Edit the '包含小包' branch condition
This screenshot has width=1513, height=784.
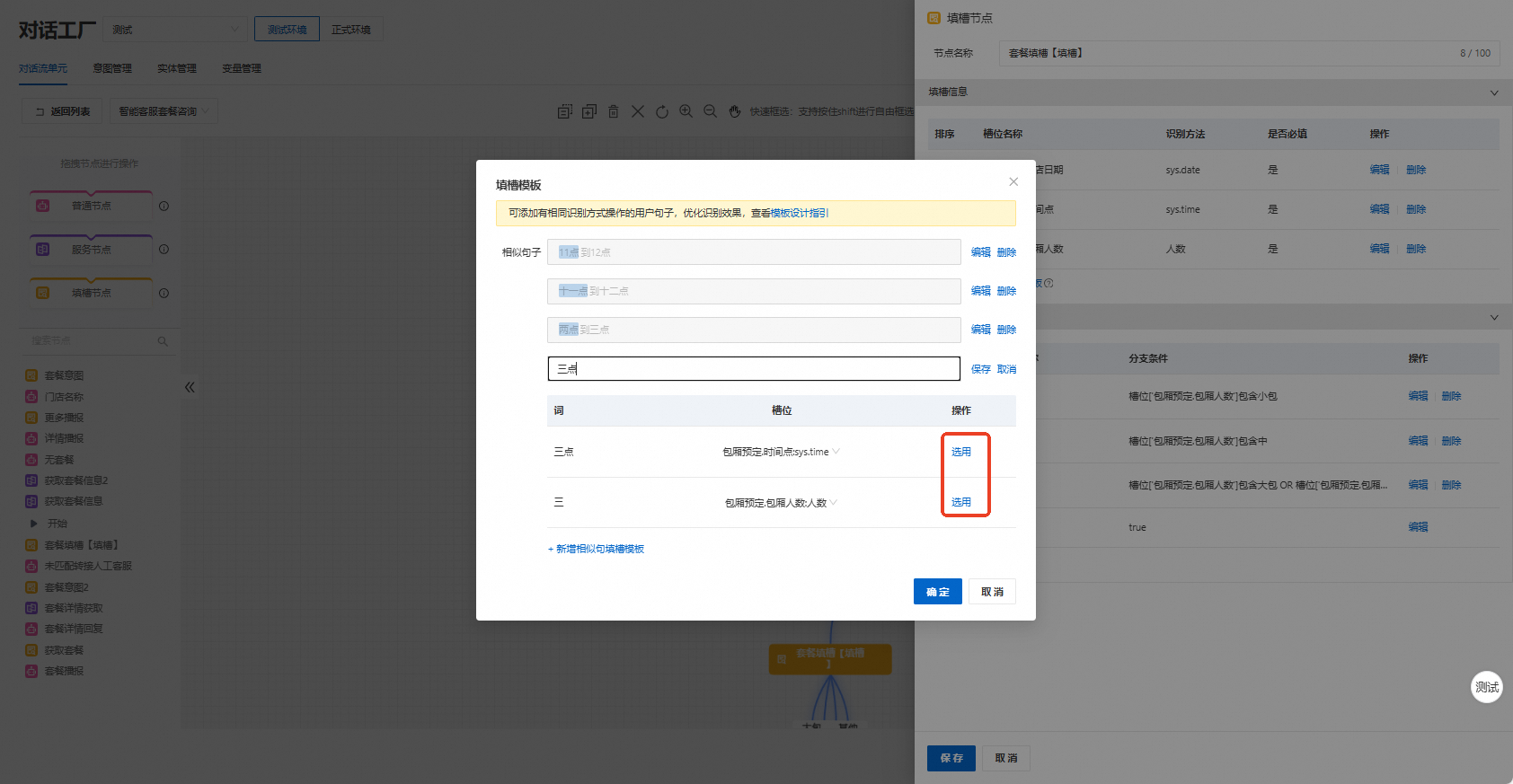(x=1419, y=396)
